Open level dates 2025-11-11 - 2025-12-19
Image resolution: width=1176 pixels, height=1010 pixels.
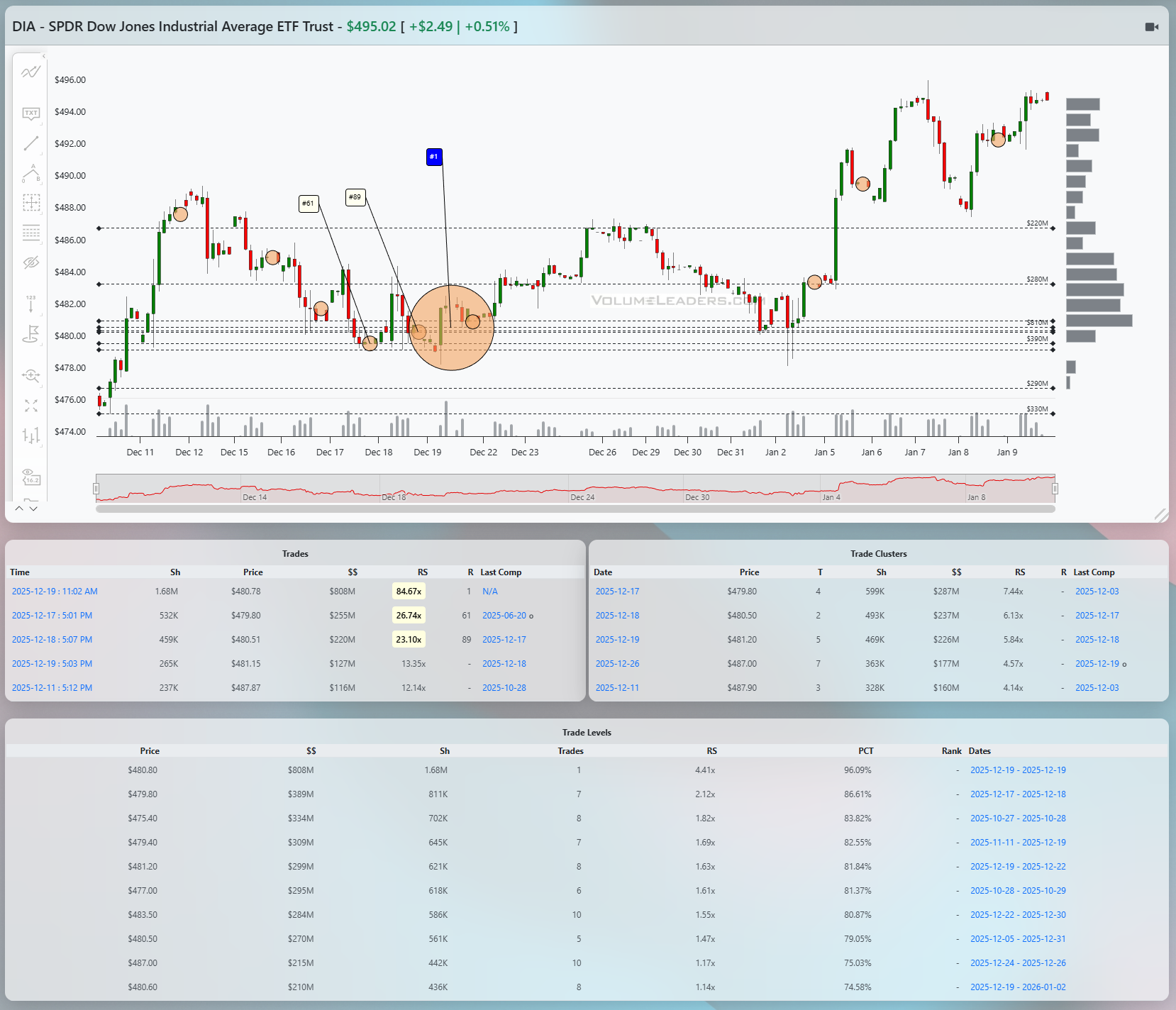click(1018, 843)
